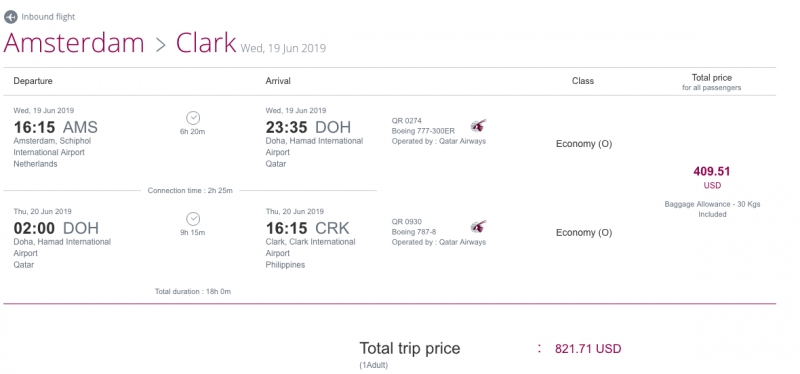Click Economy (O) for Doha to Clark segment
Screen dimensions: 800x374
tap(584, 233)
